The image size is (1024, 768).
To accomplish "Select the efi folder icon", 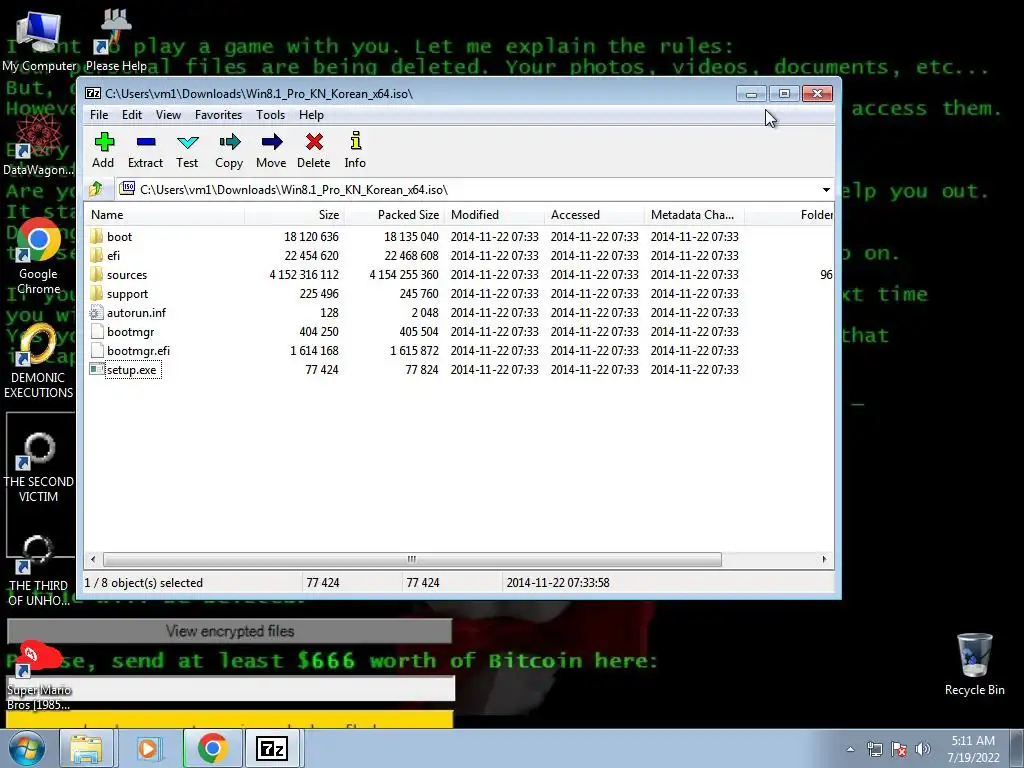I will coord(97,255).
